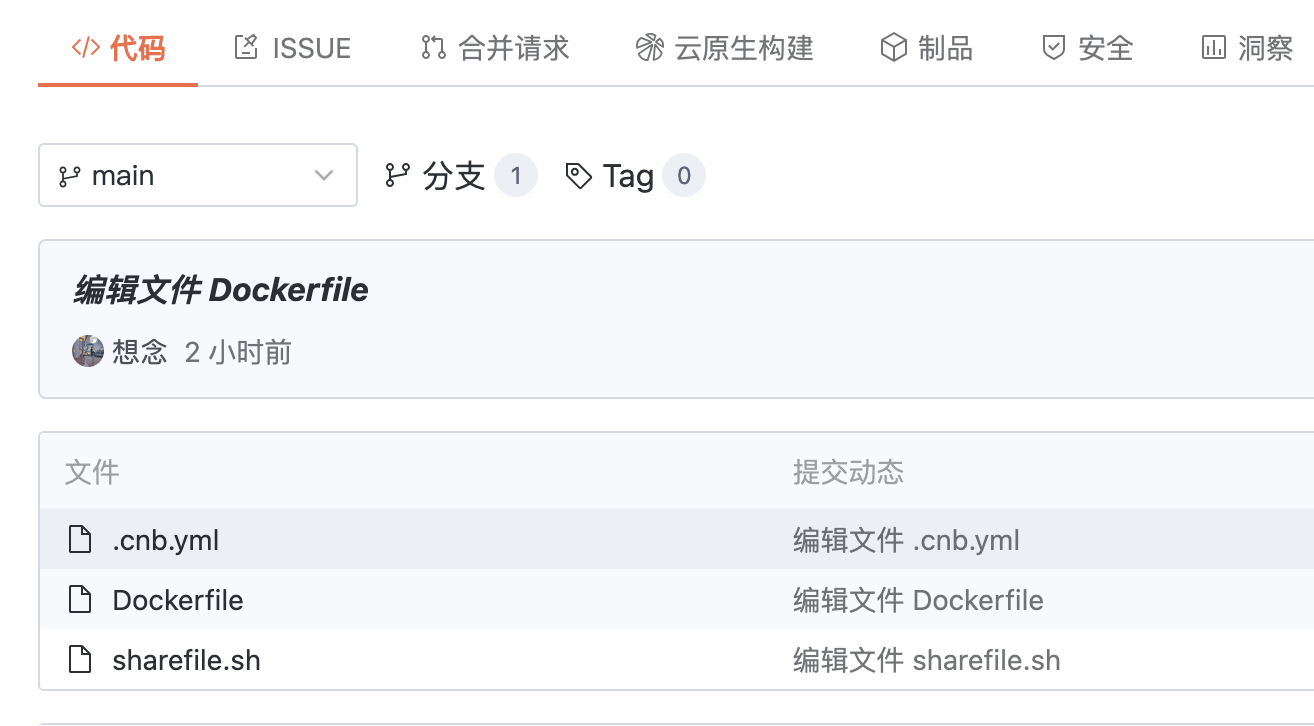Click the avatar of user 想念

pos(88,352)
